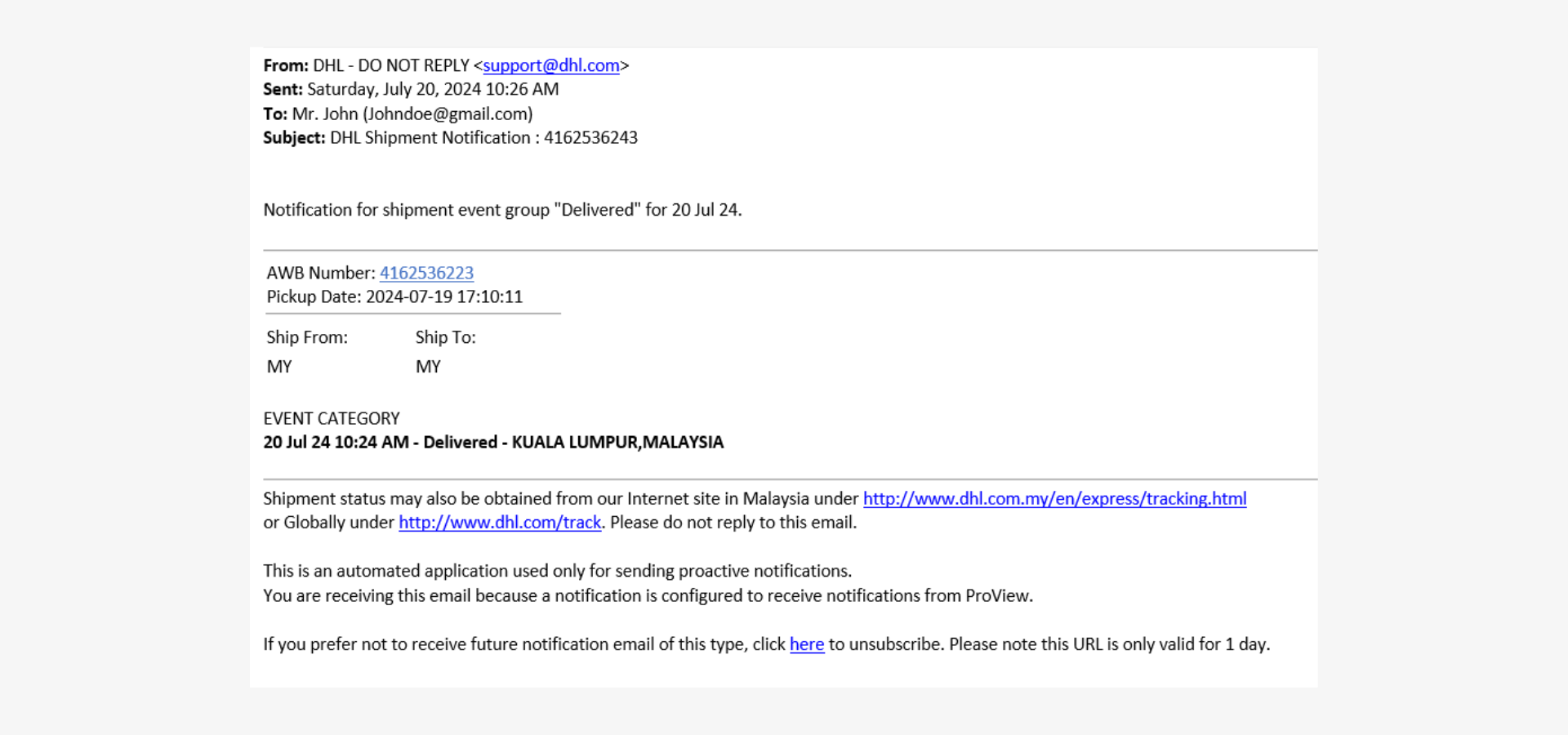Viewport: 1568px width, 735px height.
Task: Click 'Please do not reply to this email.'
Action: point(733,523)
